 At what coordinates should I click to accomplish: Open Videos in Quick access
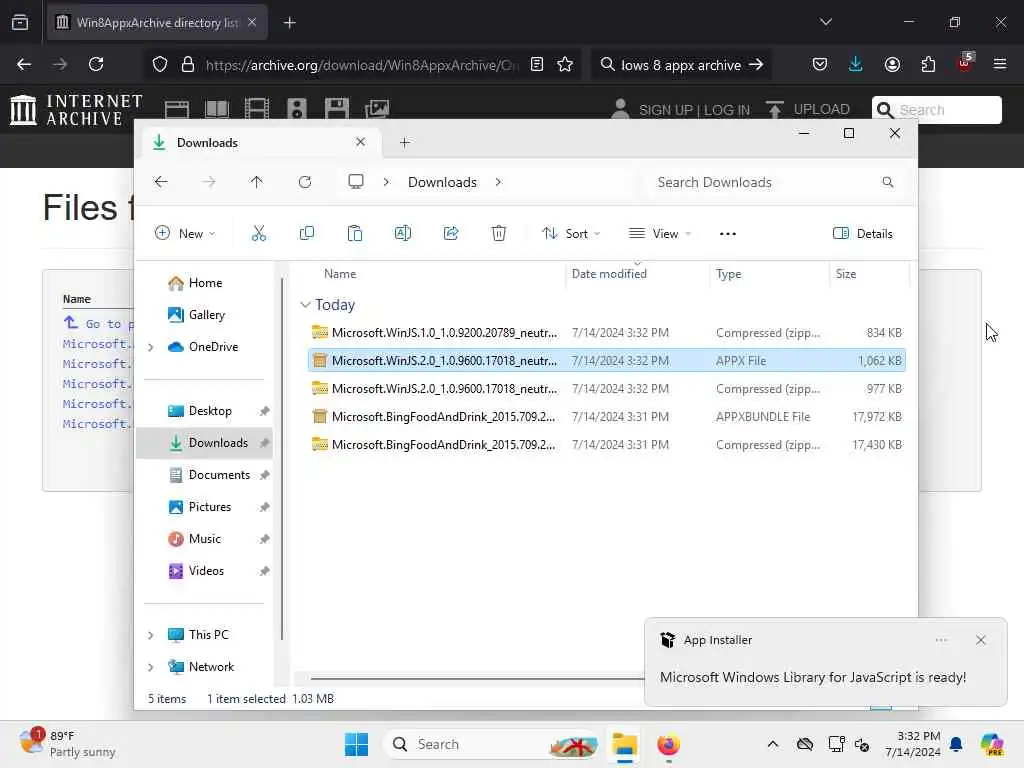click(206, 571)
